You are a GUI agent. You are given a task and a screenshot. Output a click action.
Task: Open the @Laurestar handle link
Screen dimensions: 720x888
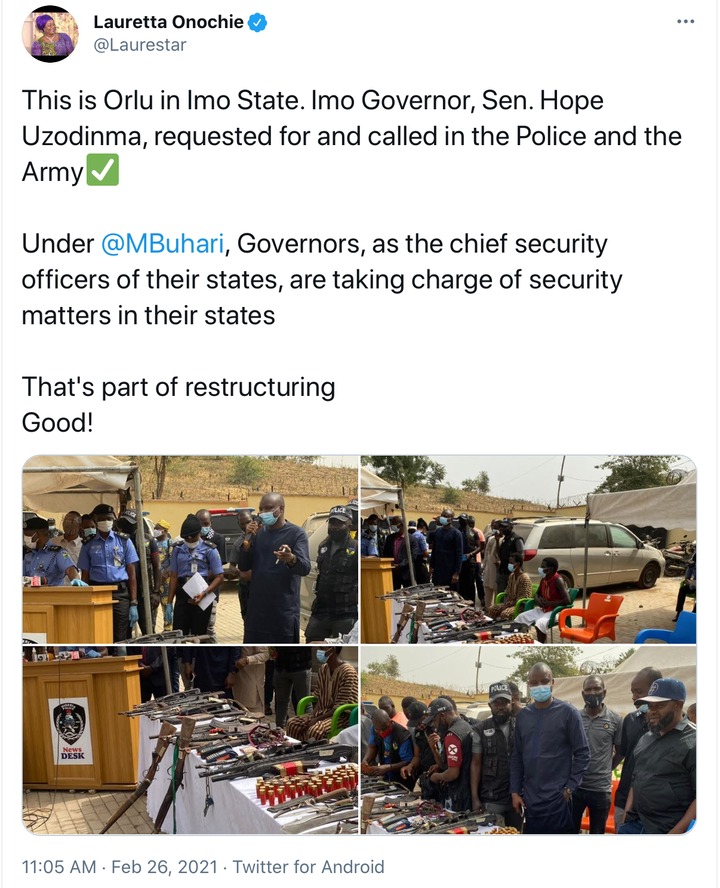click(x=139, y=45)
